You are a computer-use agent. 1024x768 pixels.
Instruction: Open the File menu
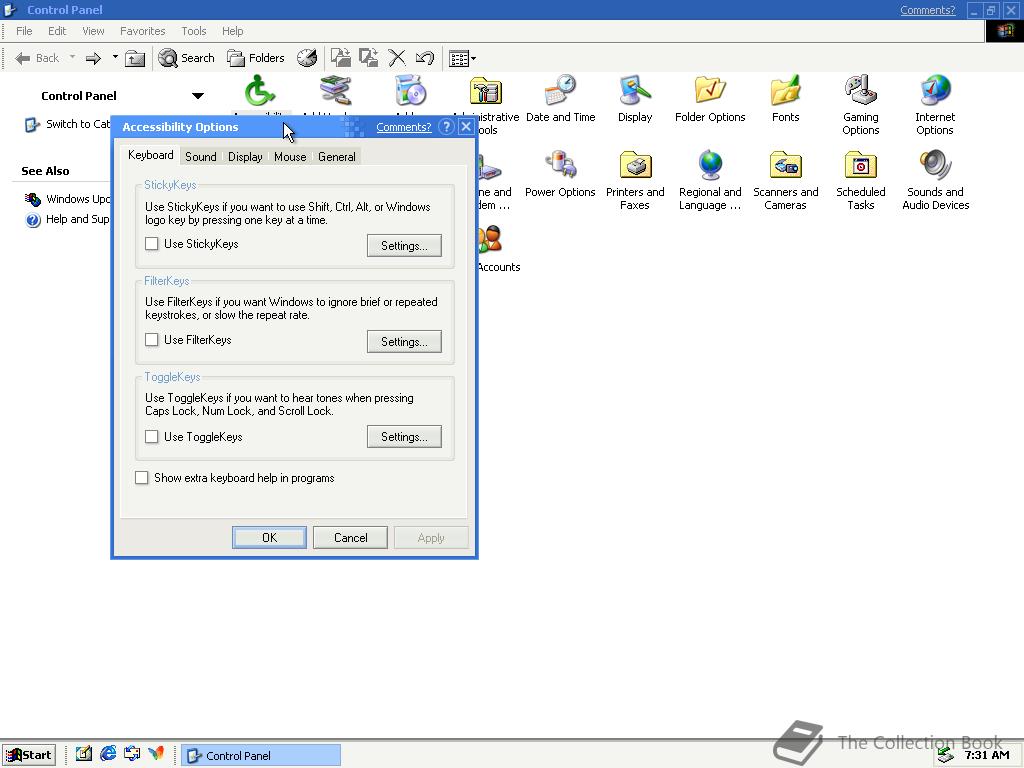click(x=24, y=31)
